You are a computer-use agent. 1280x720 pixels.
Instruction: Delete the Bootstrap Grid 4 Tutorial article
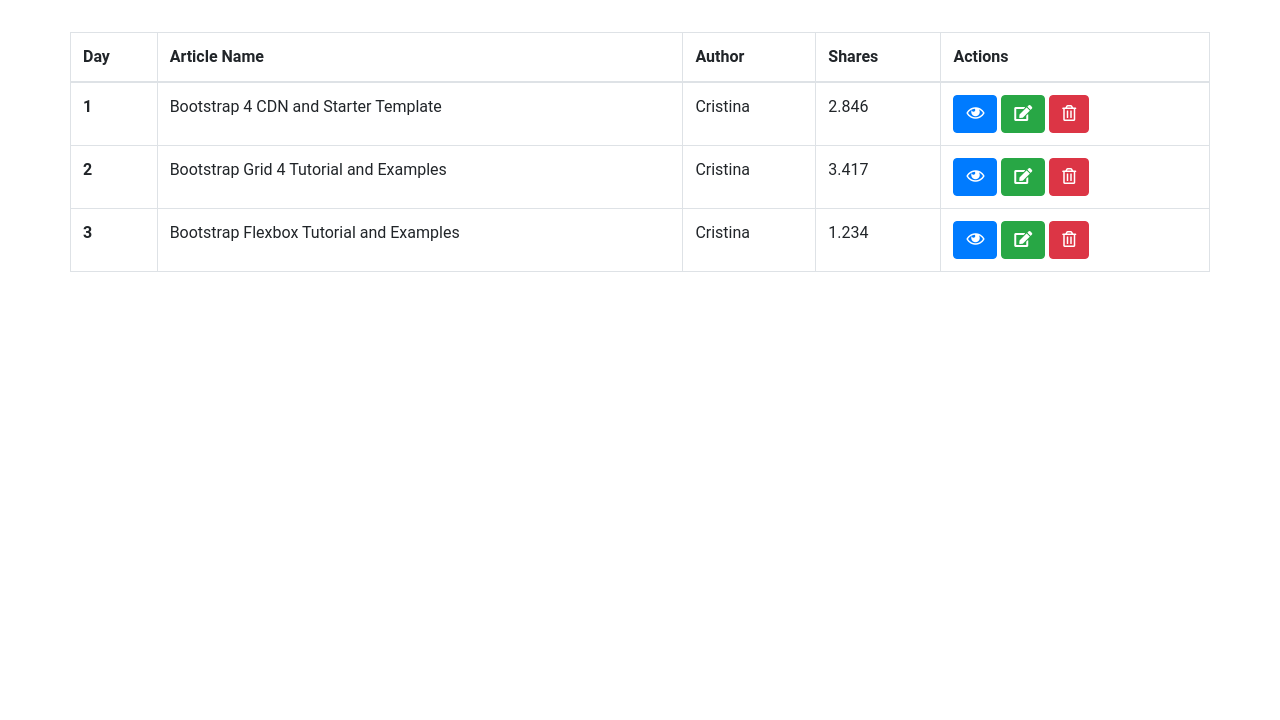[x=1069, y=177]
